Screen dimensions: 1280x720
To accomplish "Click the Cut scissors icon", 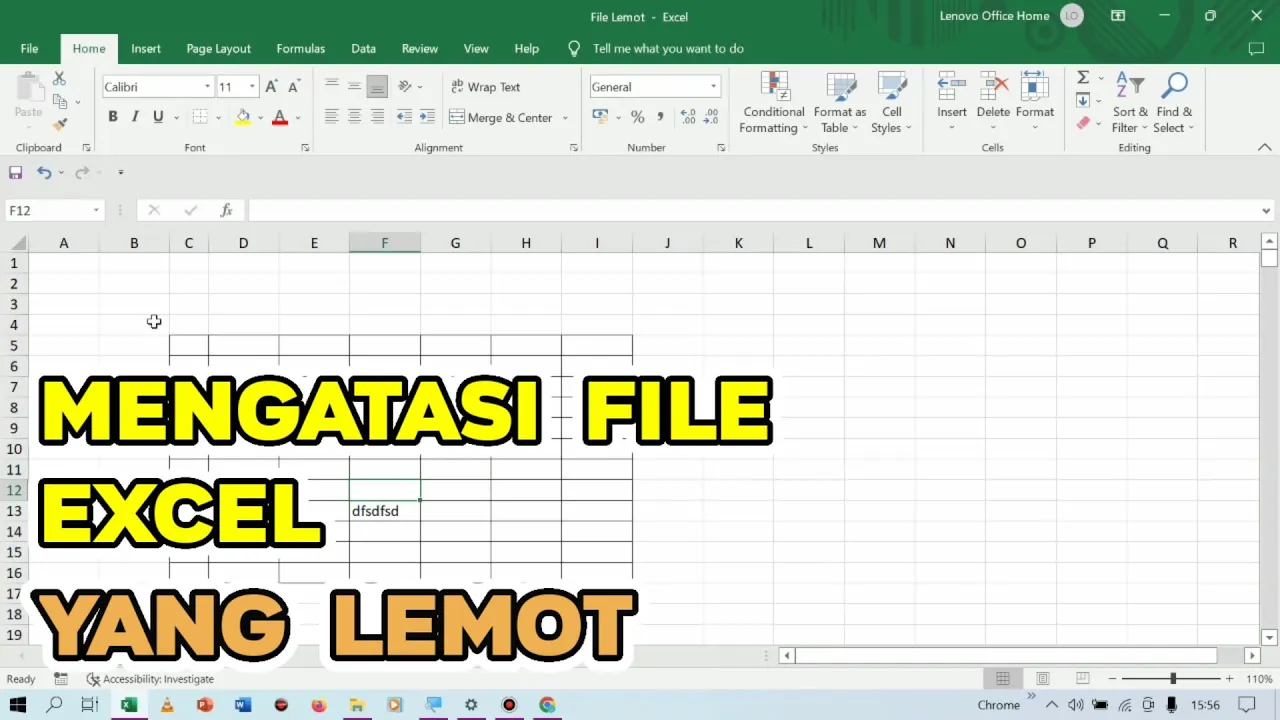I will tap(59, 79).
